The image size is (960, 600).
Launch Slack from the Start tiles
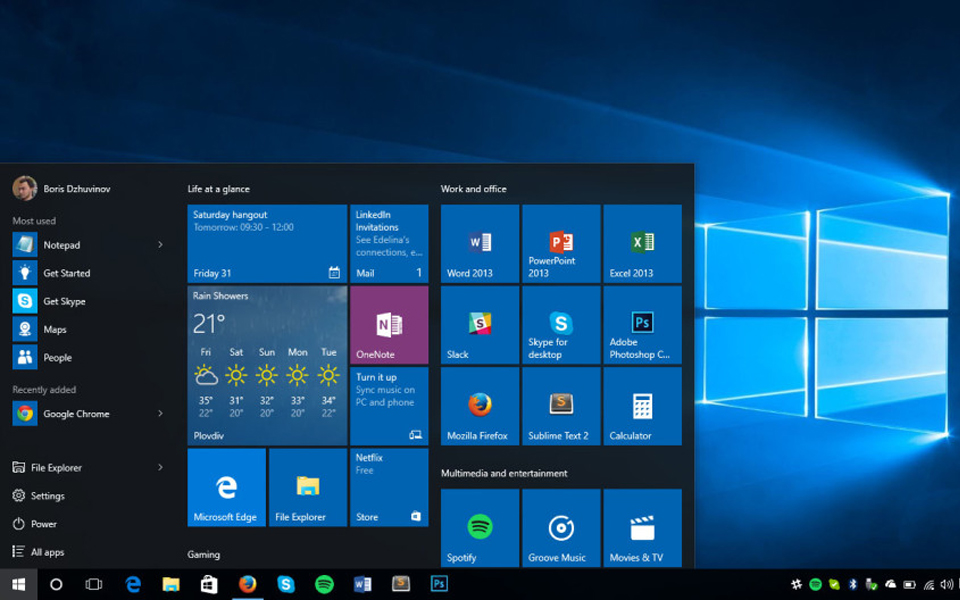pyautogui.click(x=480, y=325)
